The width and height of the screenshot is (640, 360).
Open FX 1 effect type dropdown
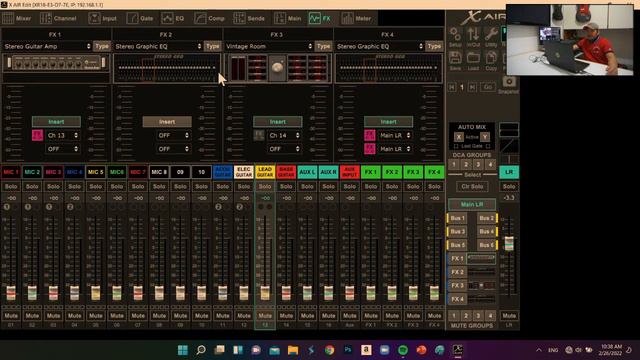[47, 46]
